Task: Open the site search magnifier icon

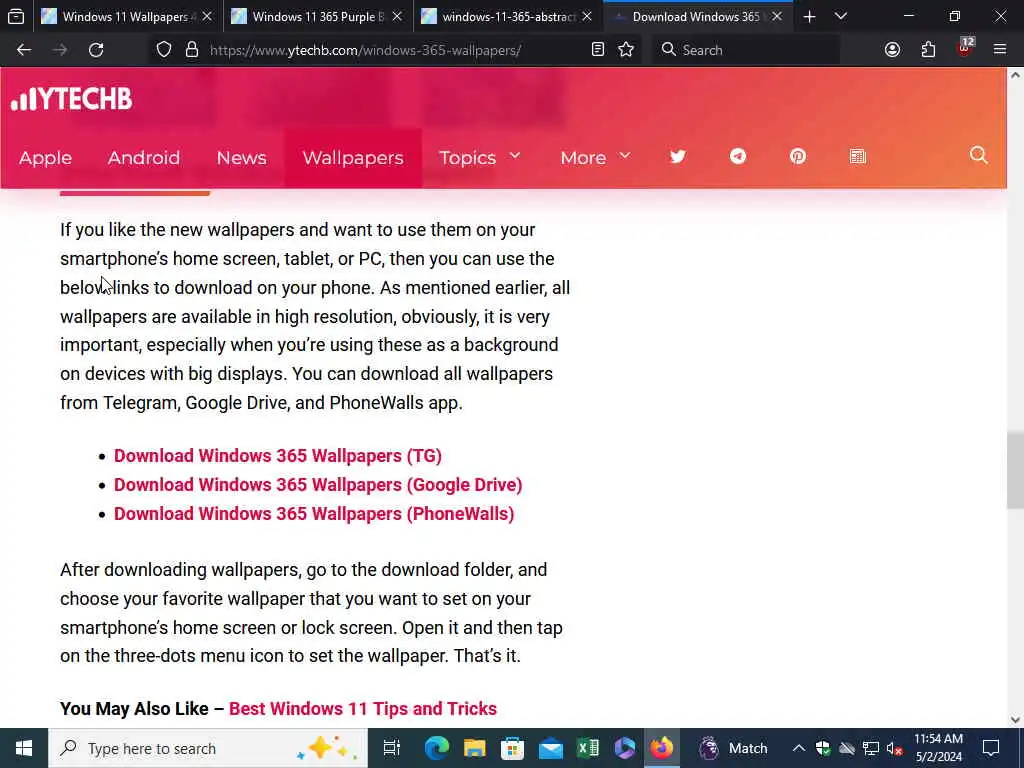Action: click(978, 155)
